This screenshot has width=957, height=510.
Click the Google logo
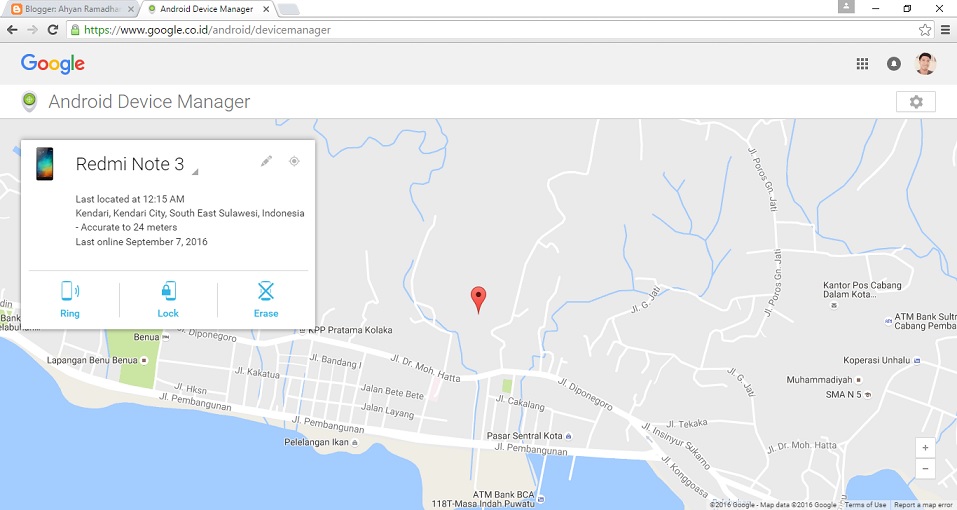[52, 63]
